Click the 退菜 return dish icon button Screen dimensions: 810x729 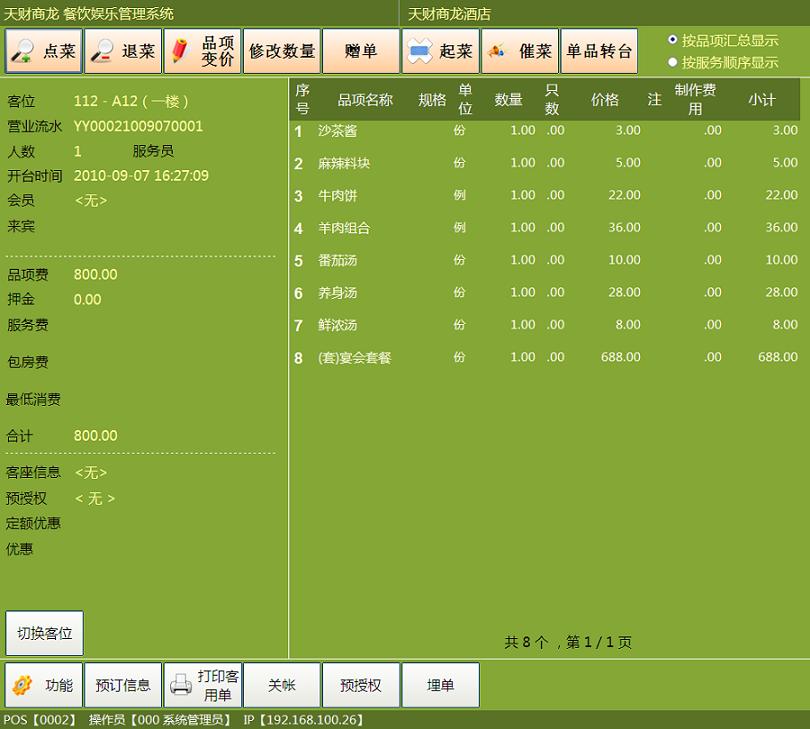[x=122, y=51]
